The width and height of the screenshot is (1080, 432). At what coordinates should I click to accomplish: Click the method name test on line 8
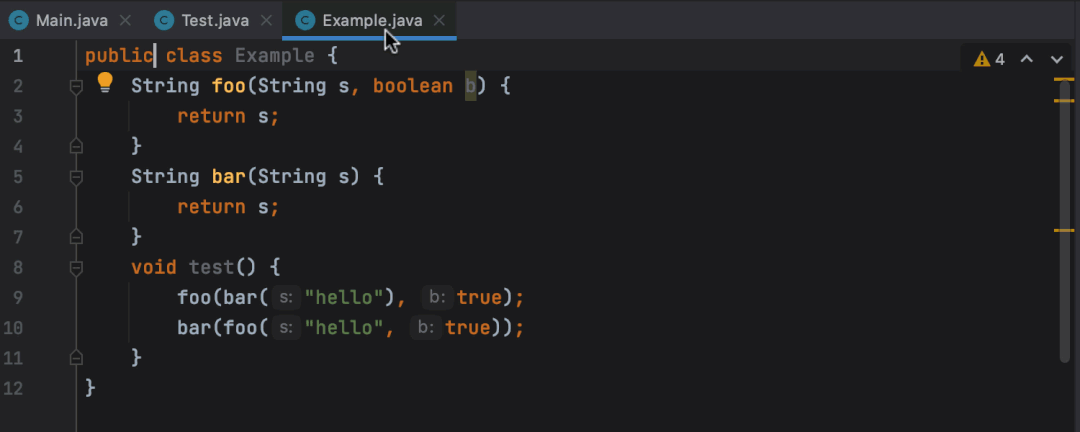point(211,267)
